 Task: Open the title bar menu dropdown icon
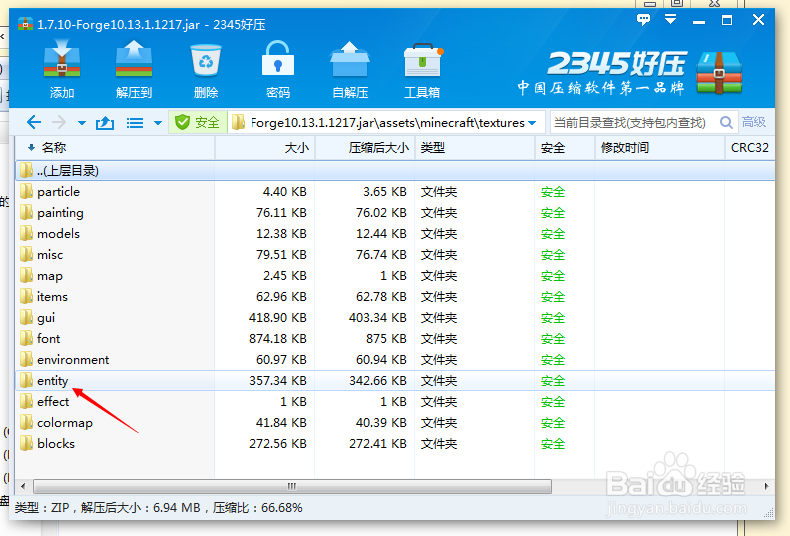click(671, 20)
